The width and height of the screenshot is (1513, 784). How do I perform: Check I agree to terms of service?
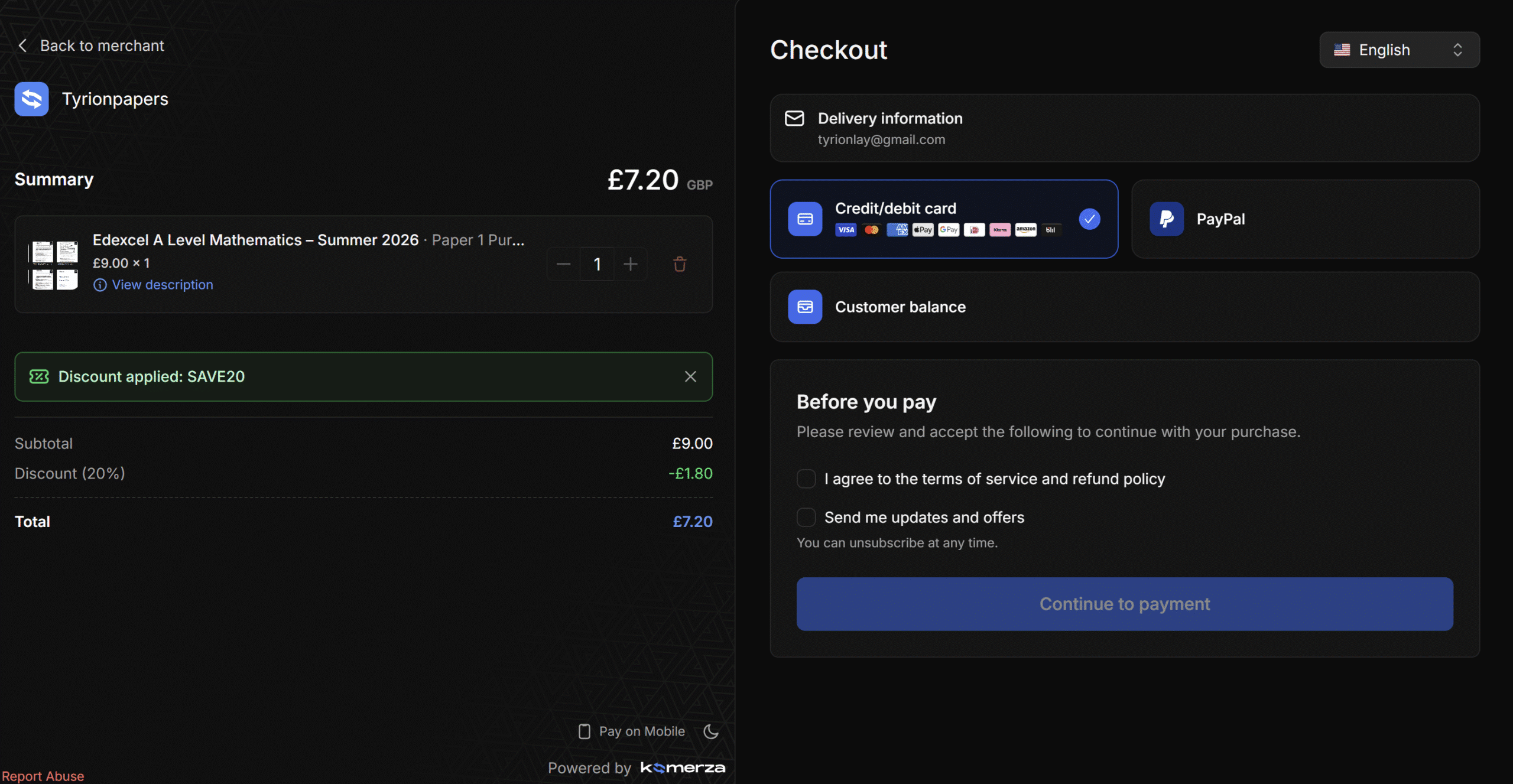(x=806, y=479)
